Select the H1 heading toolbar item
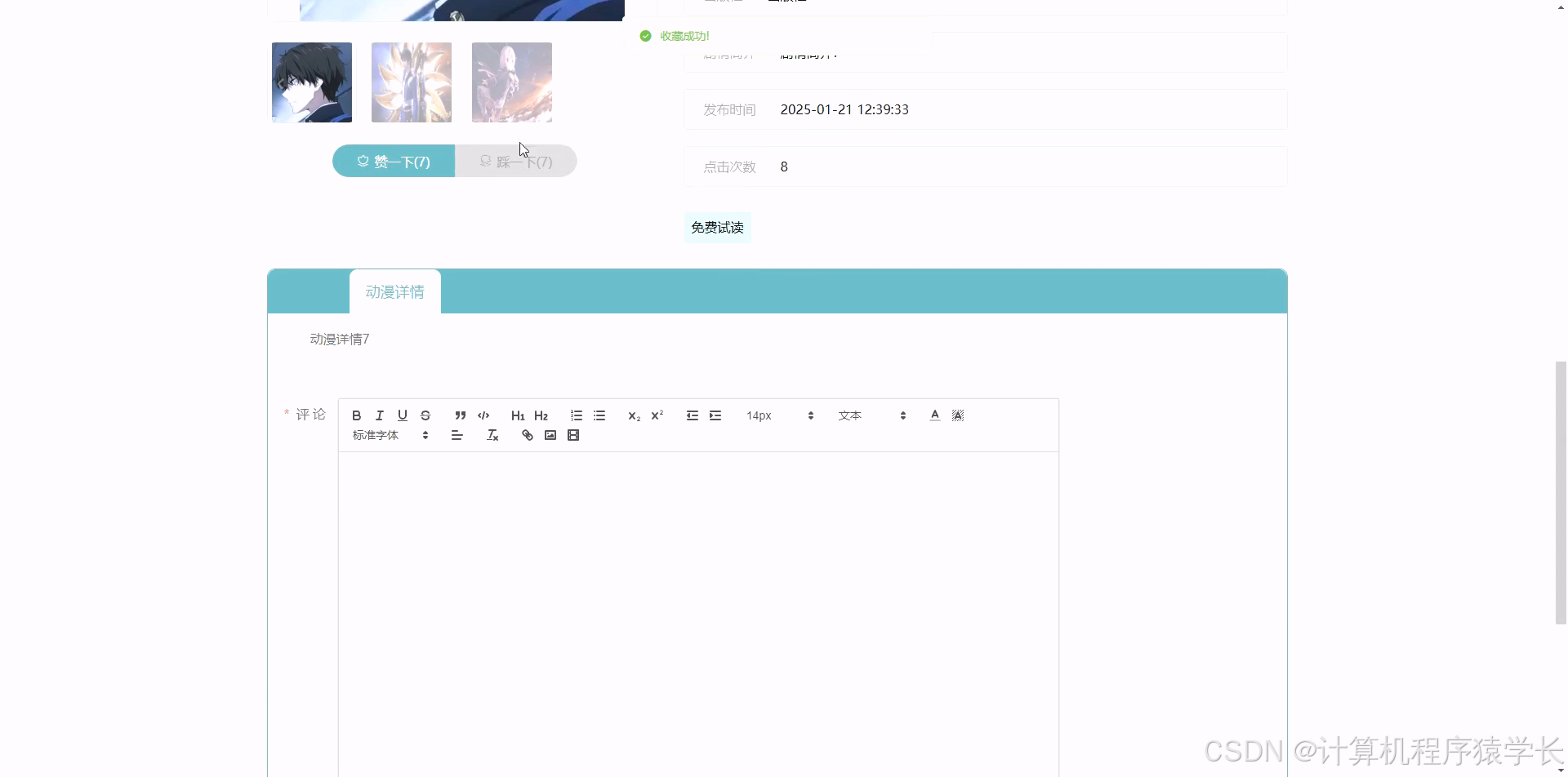The image size is (1568, 777). (518, 415)
